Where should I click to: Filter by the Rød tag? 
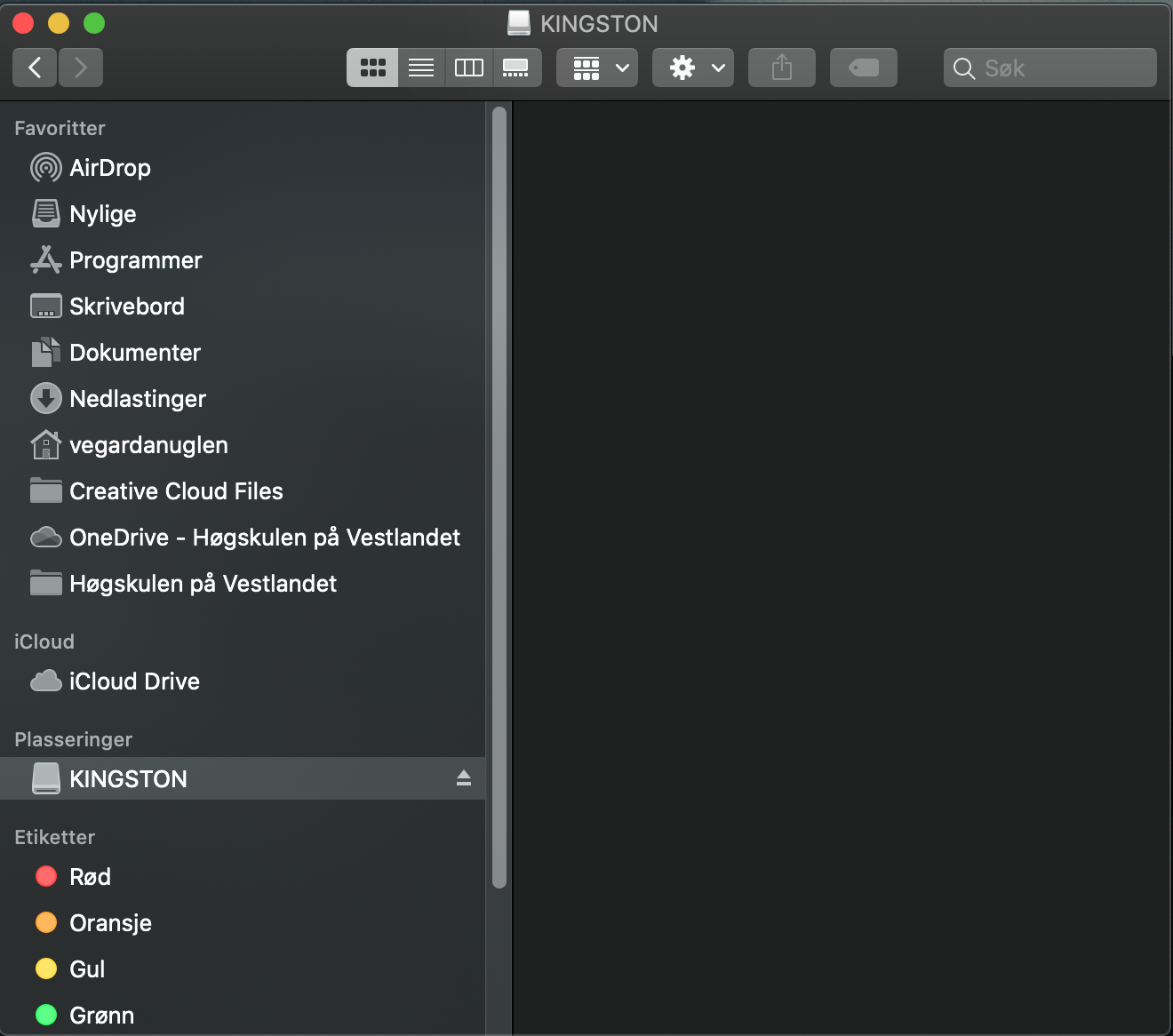(x=243, y=877)
